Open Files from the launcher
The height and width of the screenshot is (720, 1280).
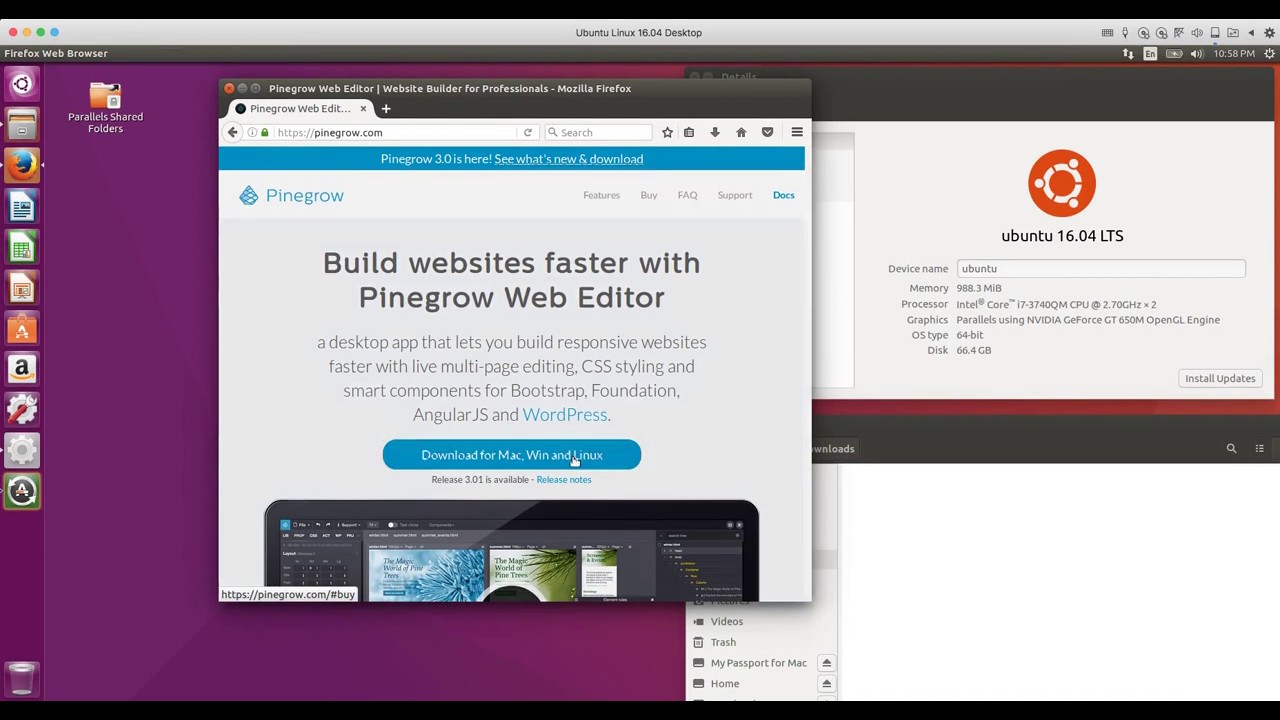[22, 126]
